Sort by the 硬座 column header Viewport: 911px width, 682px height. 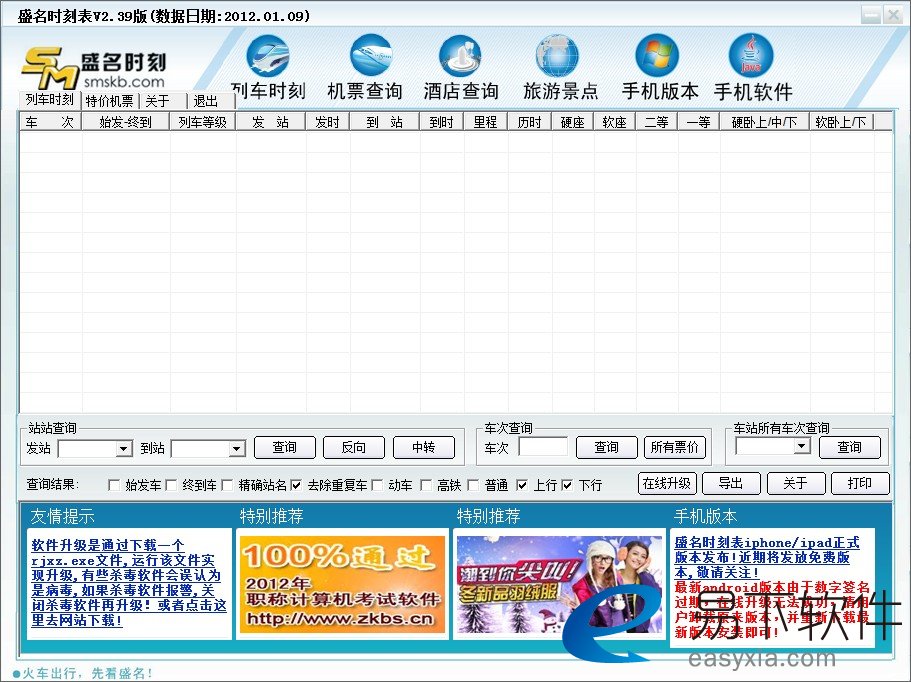tap(573, 122)
